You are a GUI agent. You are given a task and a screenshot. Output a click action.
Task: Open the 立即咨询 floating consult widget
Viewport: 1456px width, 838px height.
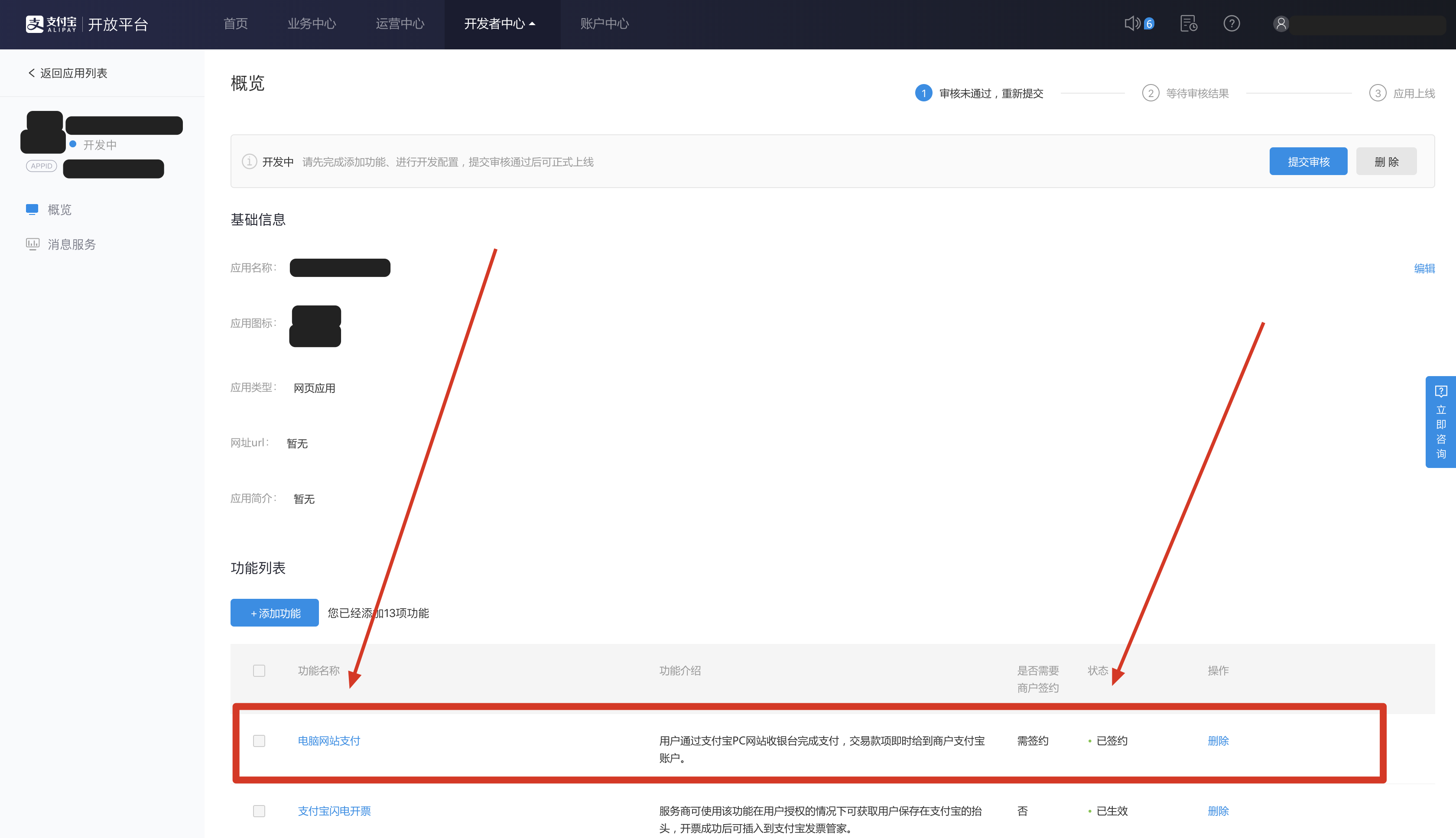[x=1440, y=422]
